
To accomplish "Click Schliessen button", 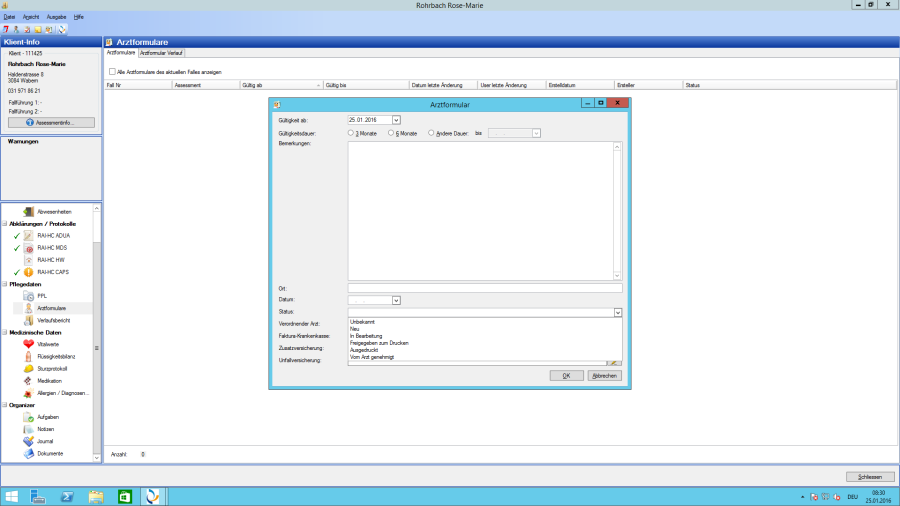I will click(x=870, y=477).
